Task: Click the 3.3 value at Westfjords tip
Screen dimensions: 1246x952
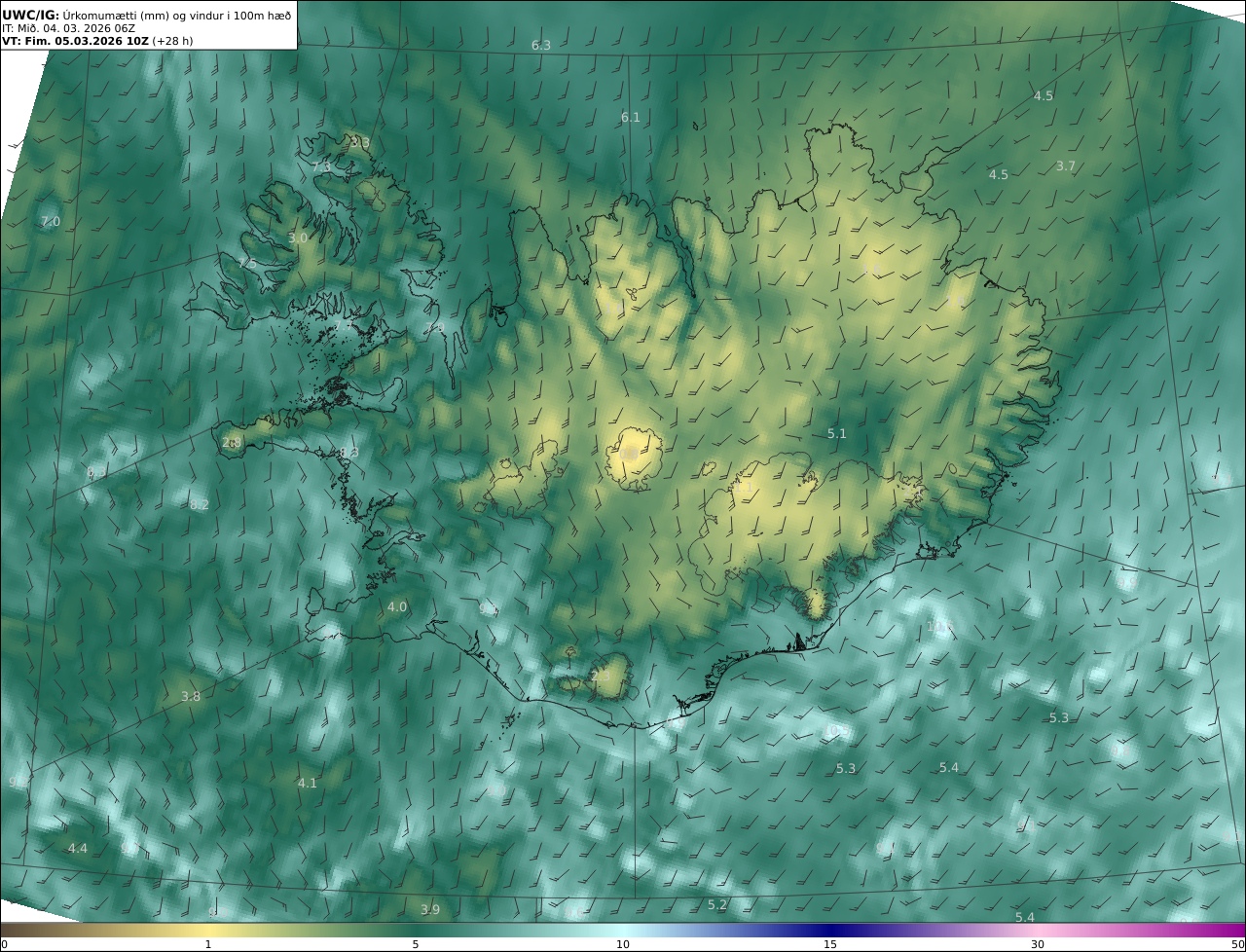Action: point(360,143)
